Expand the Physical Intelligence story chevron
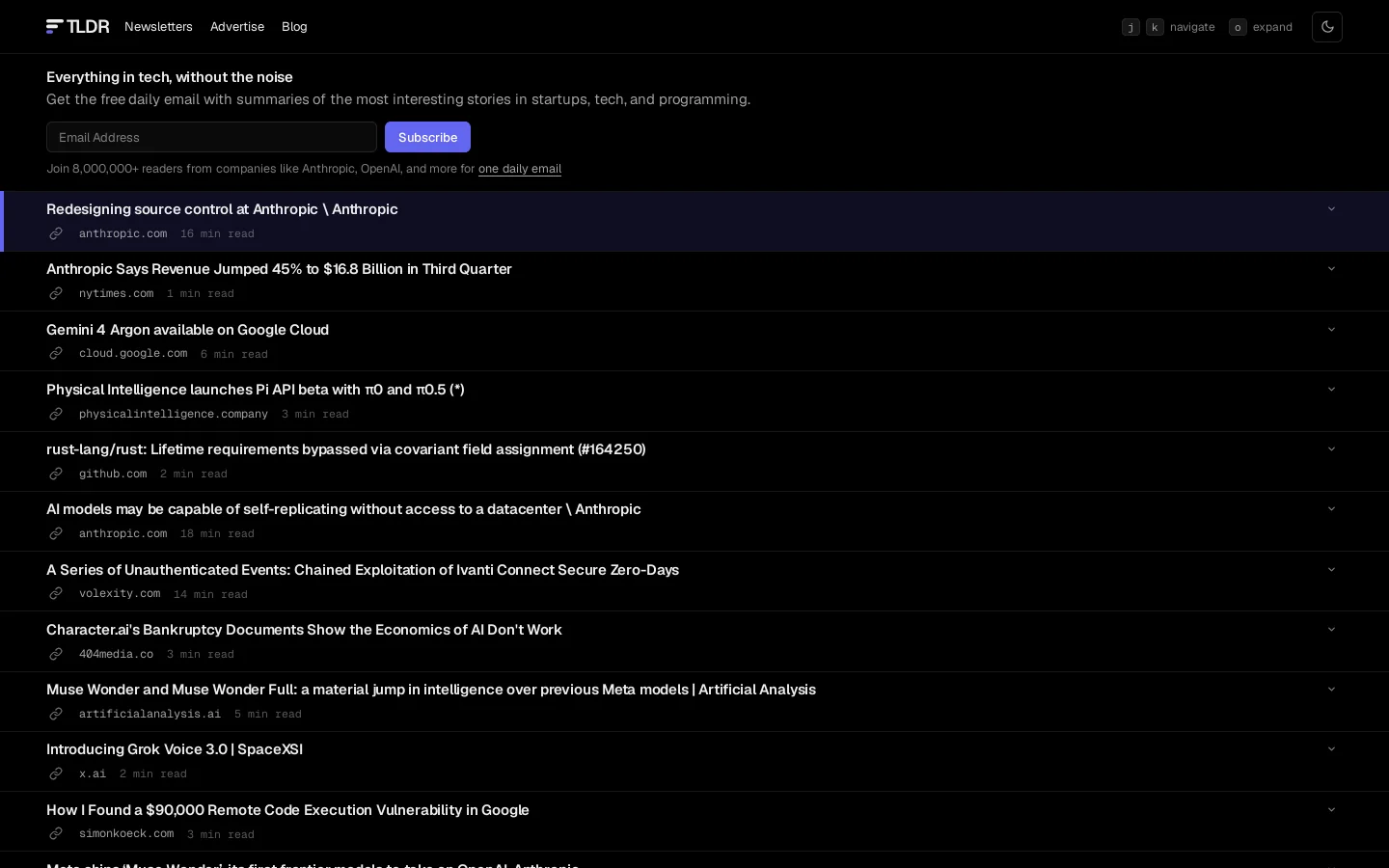Image resolution: width=1389 pixels, height=868 pixels. click(x=1331, y=390)
